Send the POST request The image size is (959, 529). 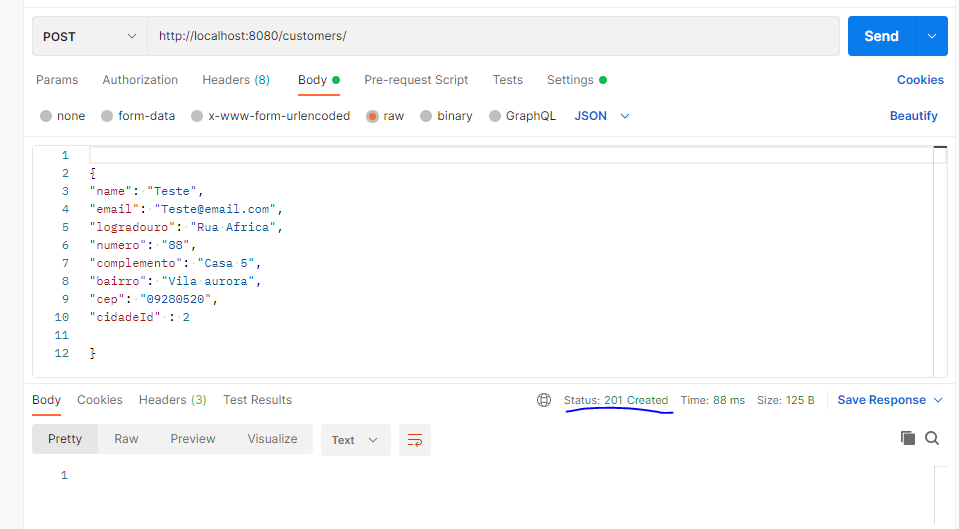pyautogui.click(x=881, y=36)
